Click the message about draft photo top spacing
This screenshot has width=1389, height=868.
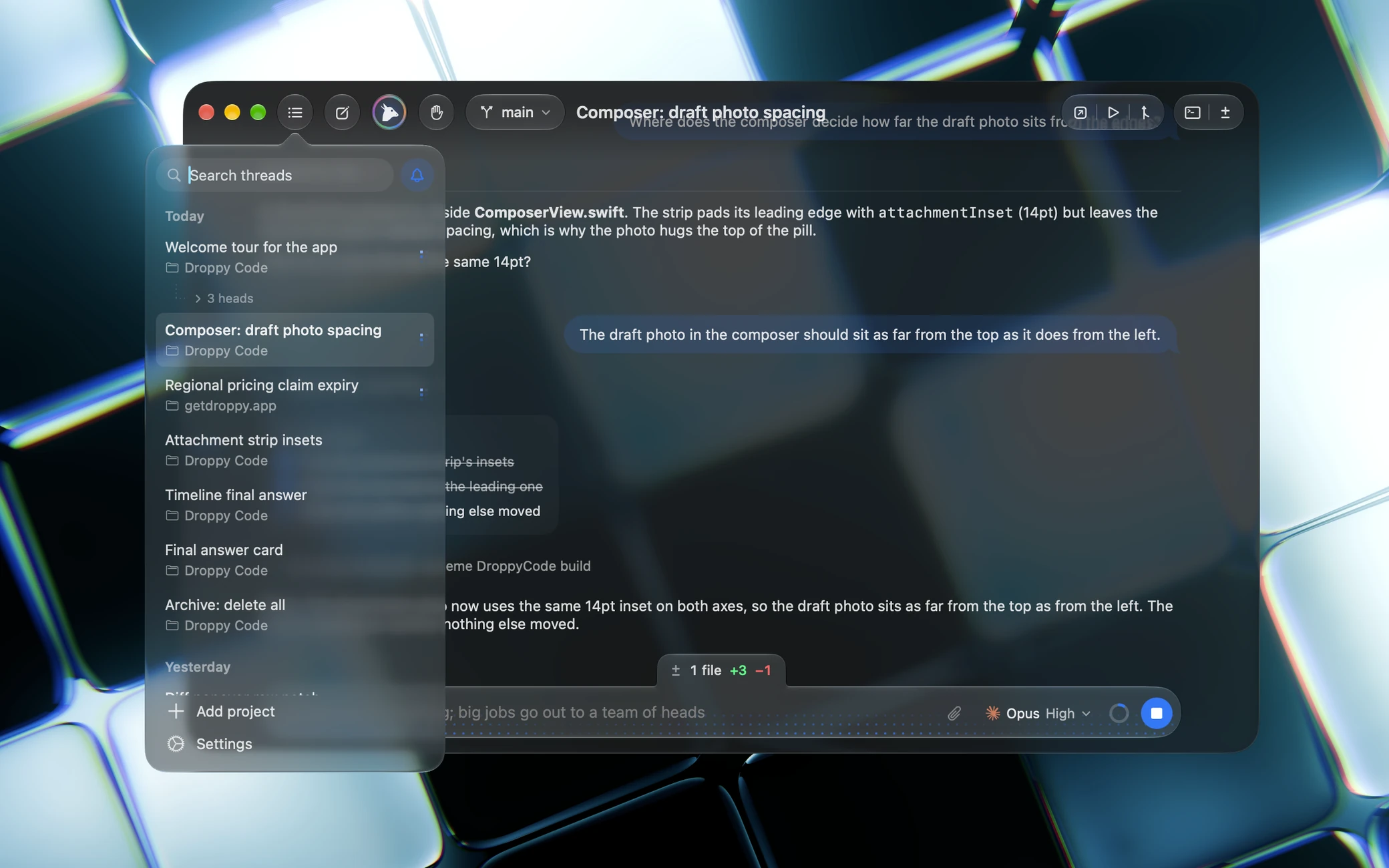869,335
